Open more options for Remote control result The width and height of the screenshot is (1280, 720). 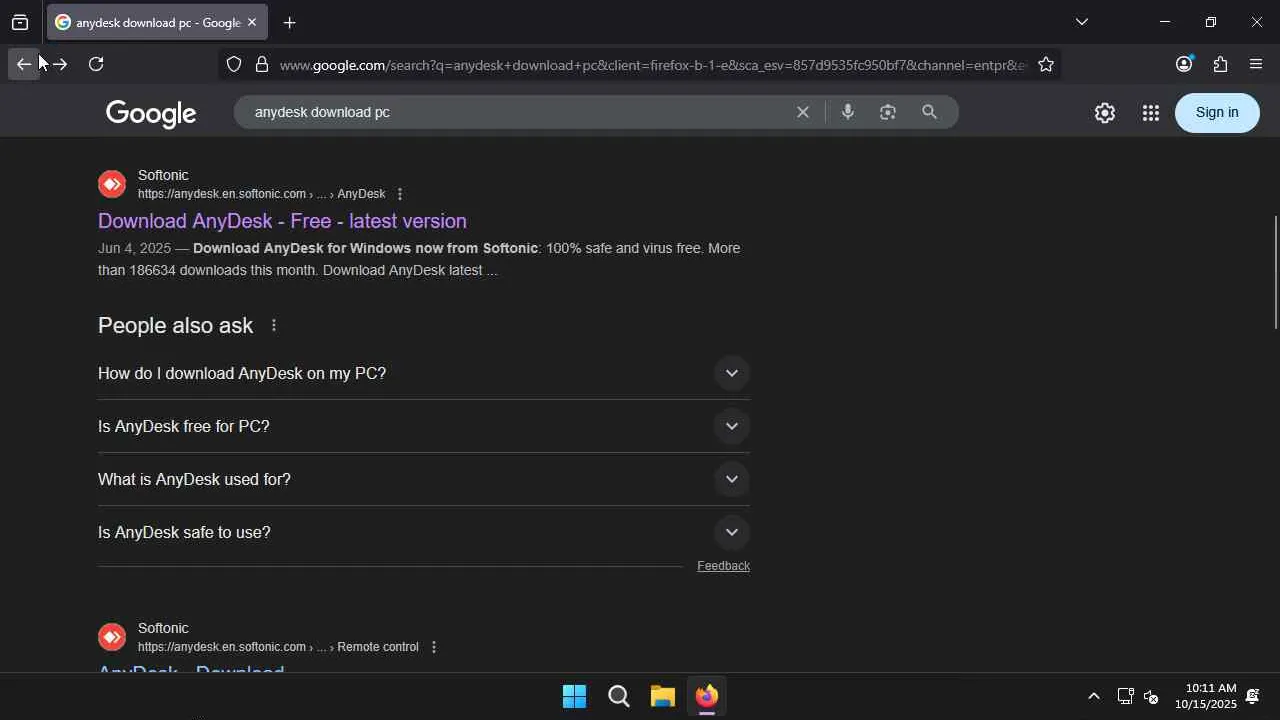(433, 647)
